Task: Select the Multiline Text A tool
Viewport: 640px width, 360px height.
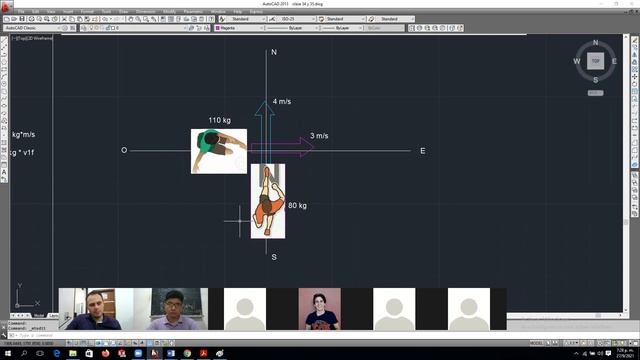Action: (4, 172)
